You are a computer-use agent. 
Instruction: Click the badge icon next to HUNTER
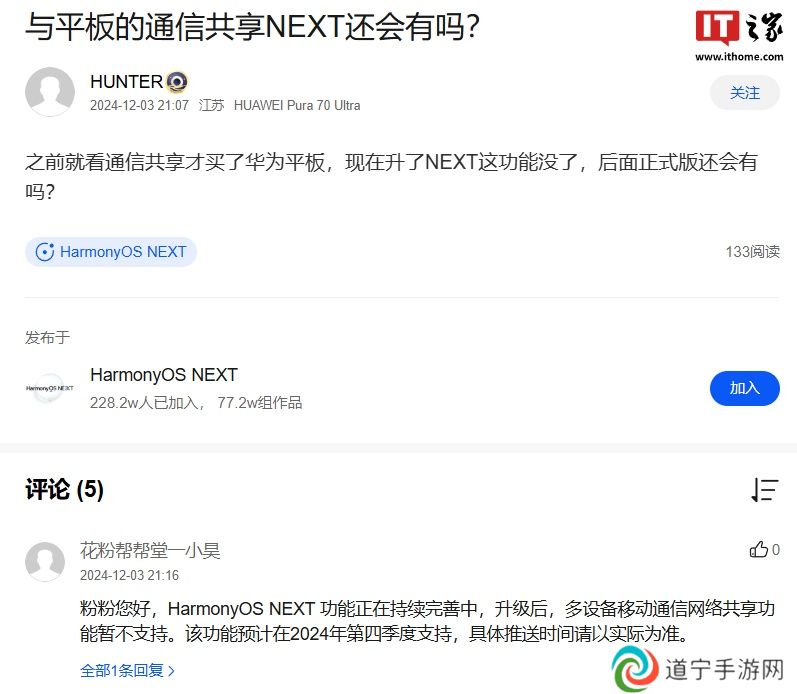coord(177,82)
